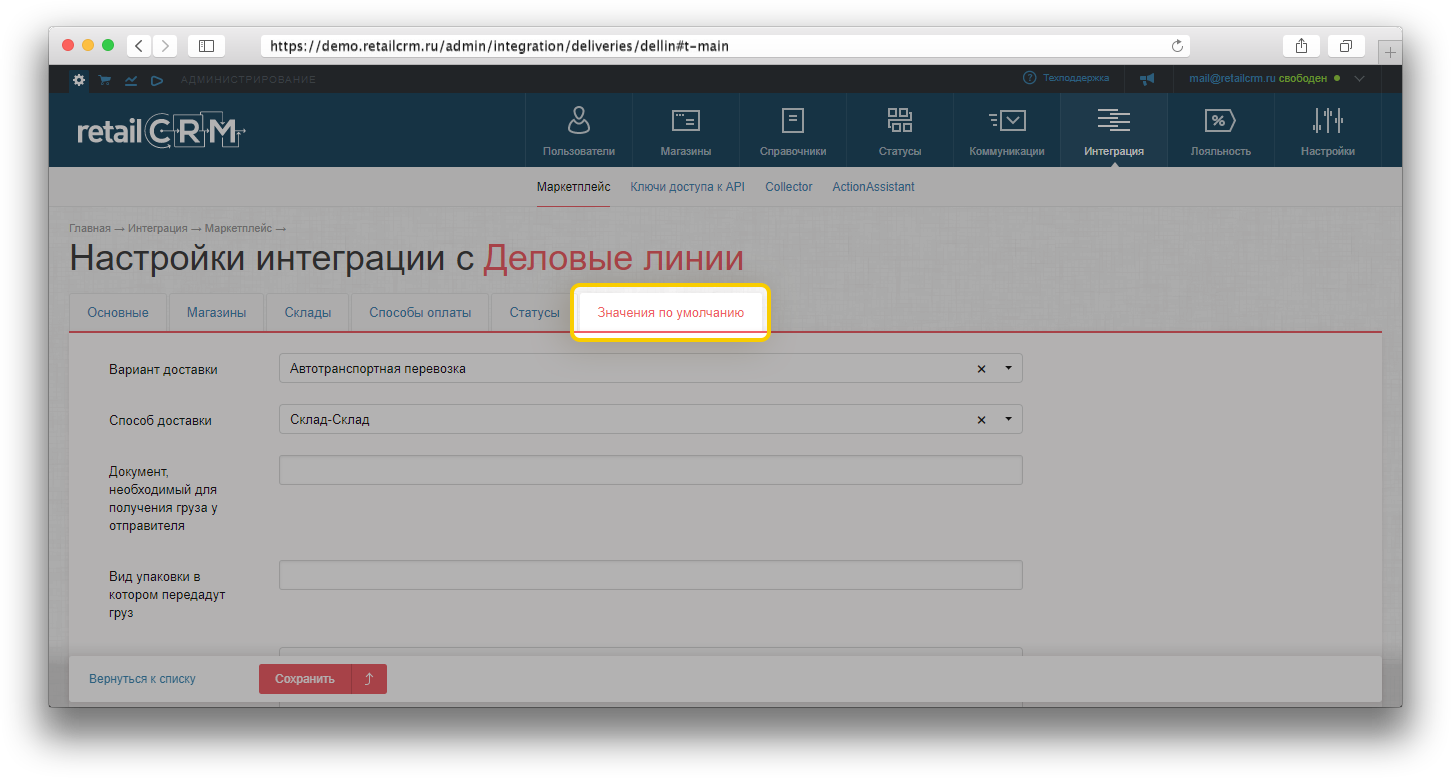
Task: Click the analytics chart icon in top bar
Action: point(131,79)
